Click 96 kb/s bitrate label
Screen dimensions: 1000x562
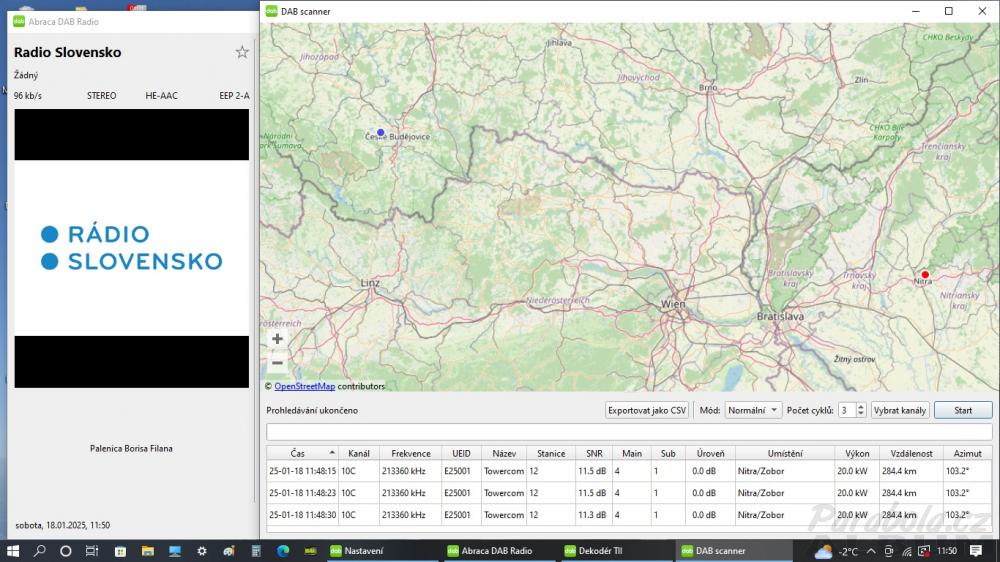(x=28, y=96)
